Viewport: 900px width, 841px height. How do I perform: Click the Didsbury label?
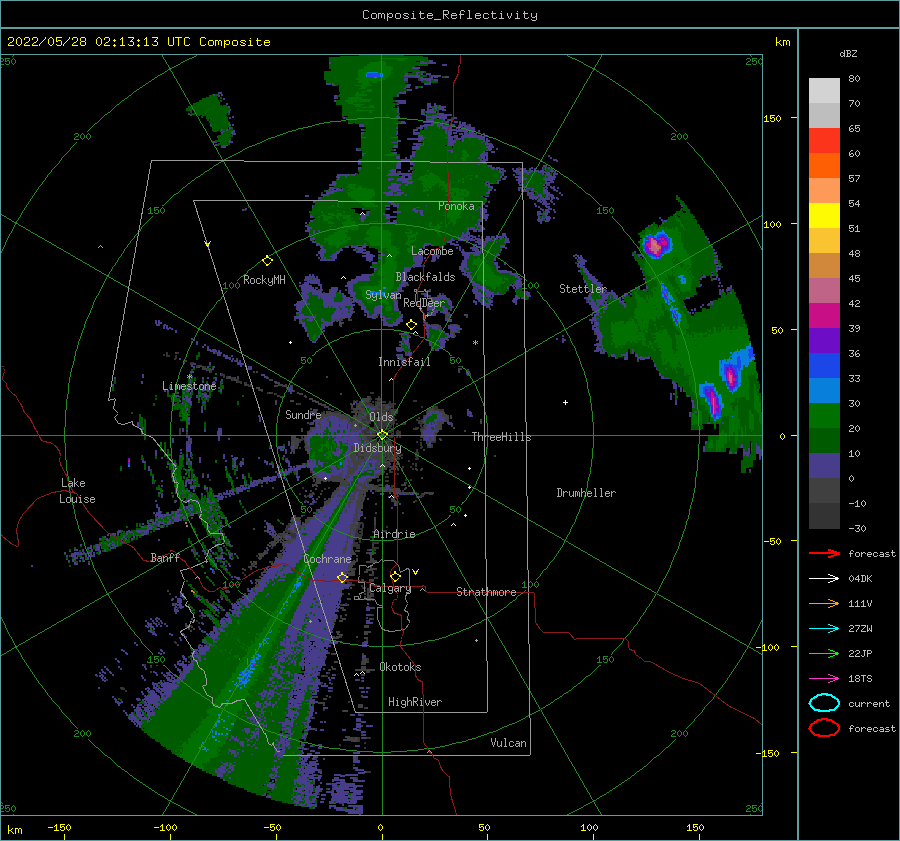[377, 448]
